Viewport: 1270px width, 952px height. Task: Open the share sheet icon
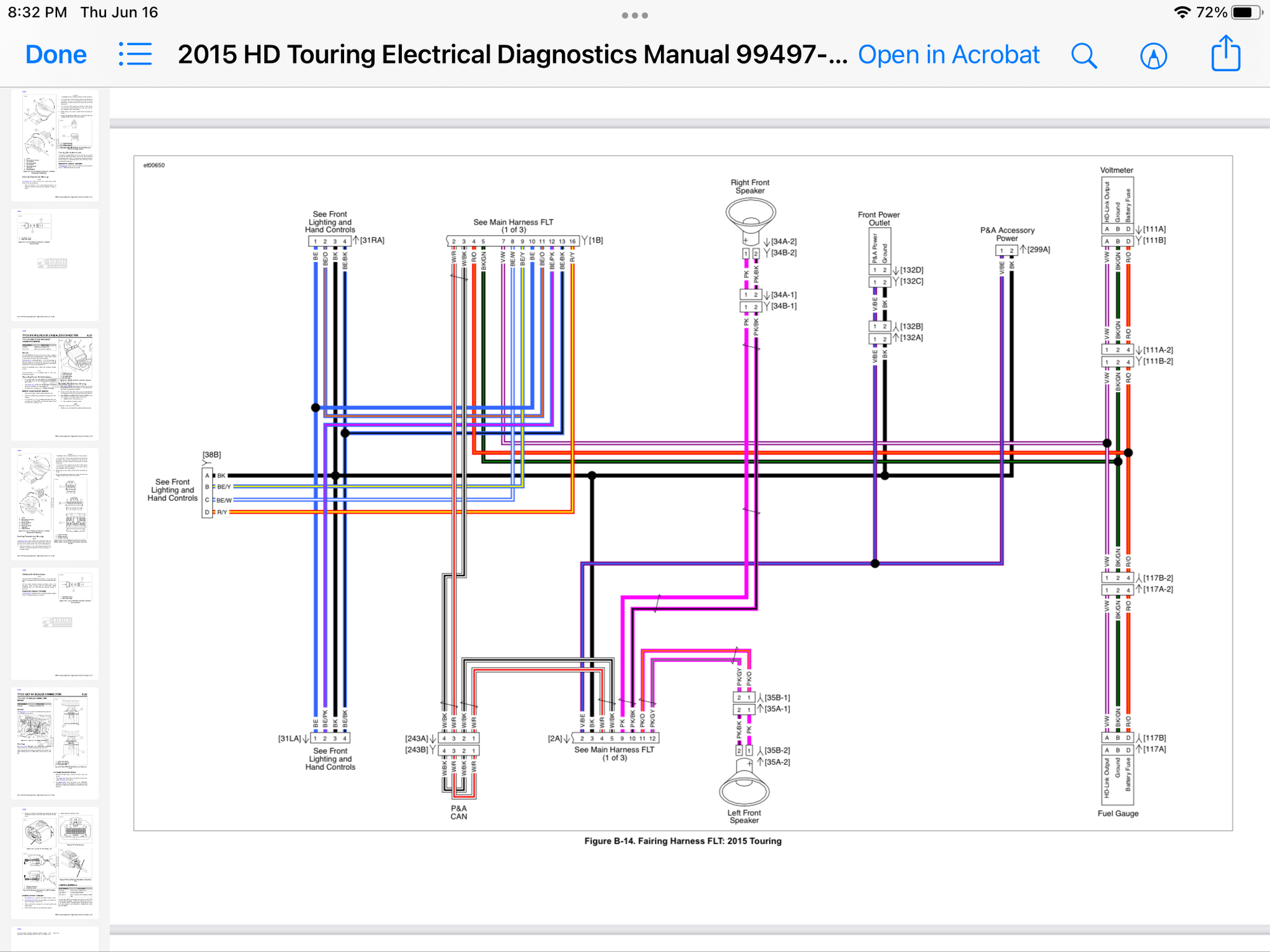click(x=1225, y=55)
